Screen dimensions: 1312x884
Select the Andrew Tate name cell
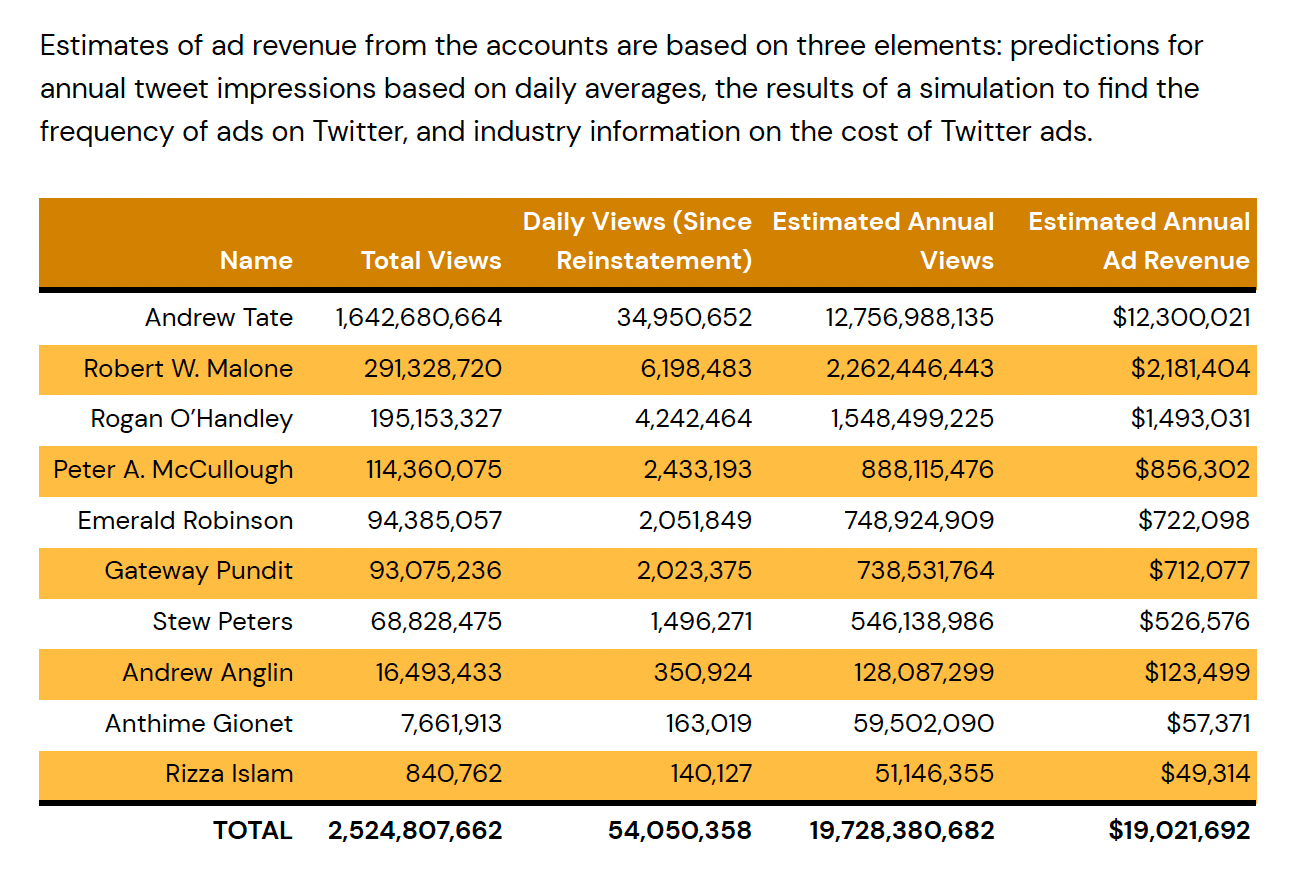219,318
